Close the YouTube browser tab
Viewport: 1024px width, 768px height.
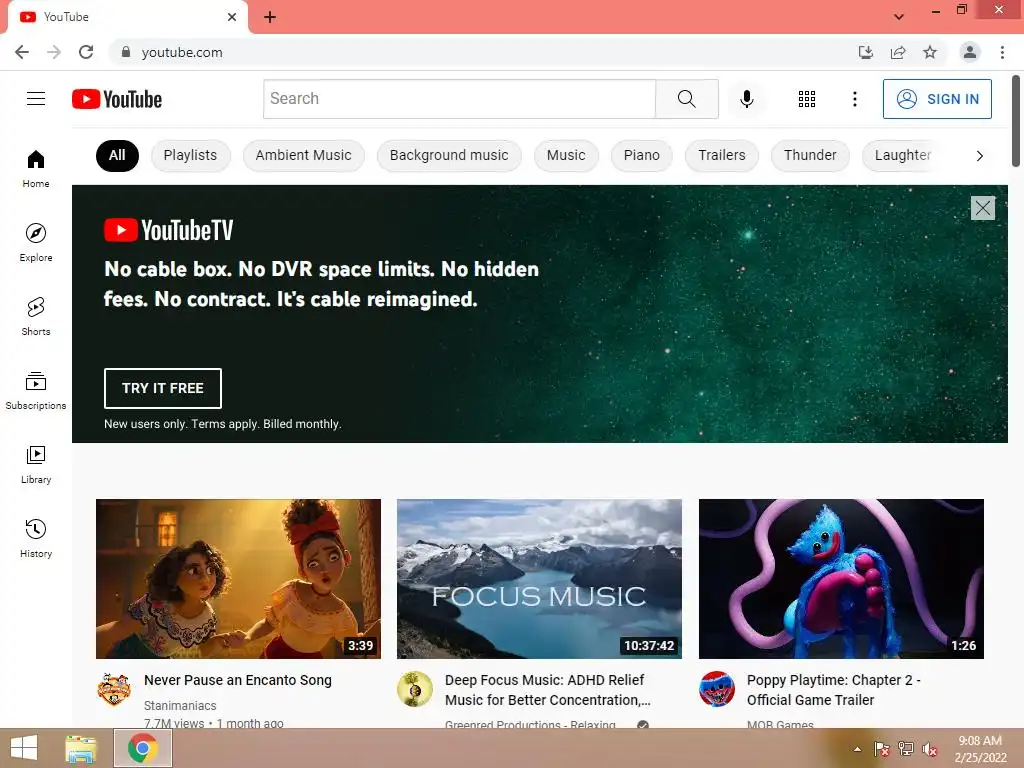pyautogui.click(x=232, y=17)
